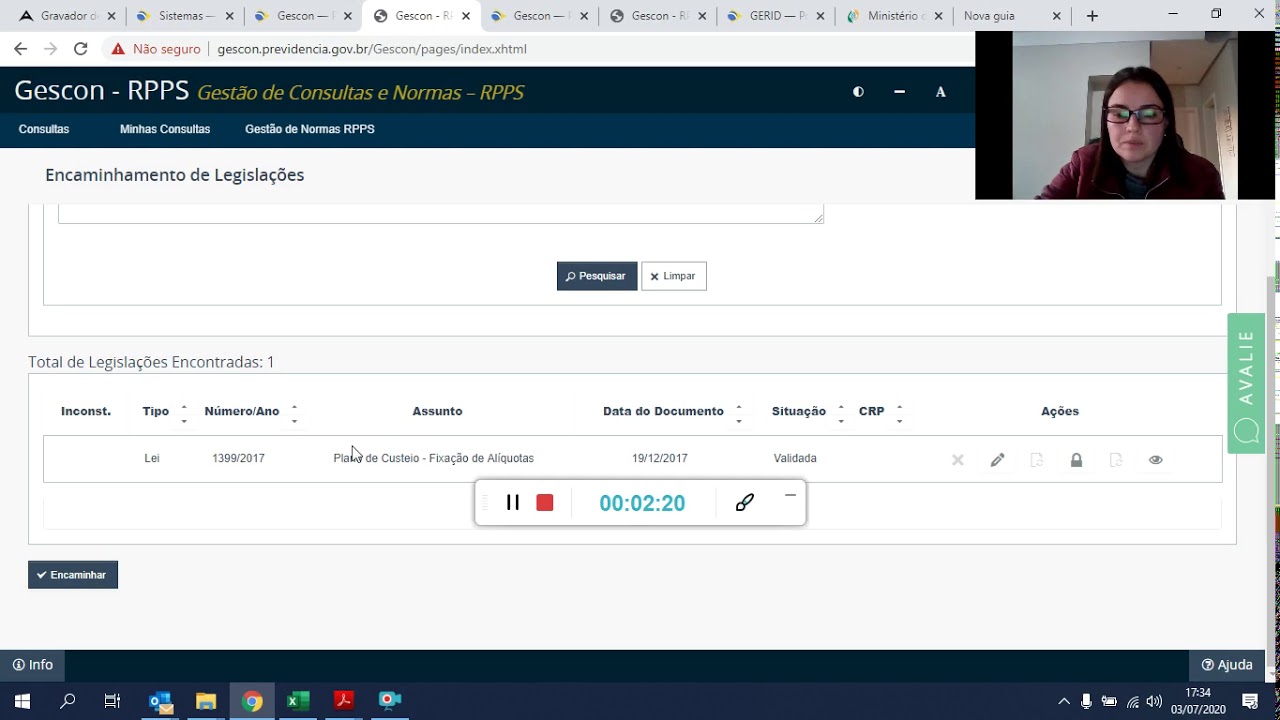This screenshot has height=720, width=1280.
Task: Edit the Lei 1399/2017 record with pencil icon
Action: pyautogui.click(x=997, y=460)
